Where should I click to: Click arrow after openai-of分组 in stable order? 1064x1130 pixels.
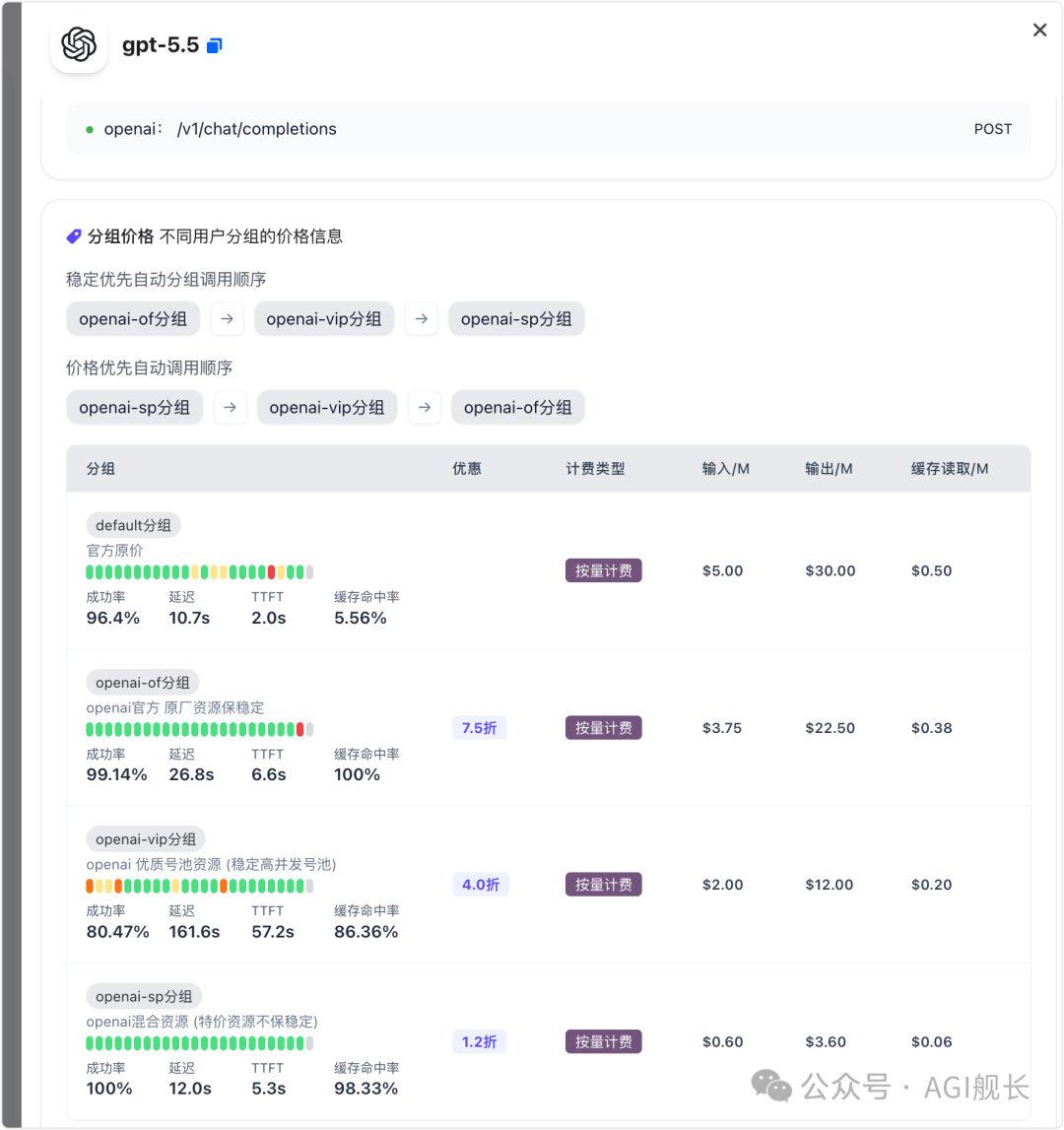(x=227, y=319)
